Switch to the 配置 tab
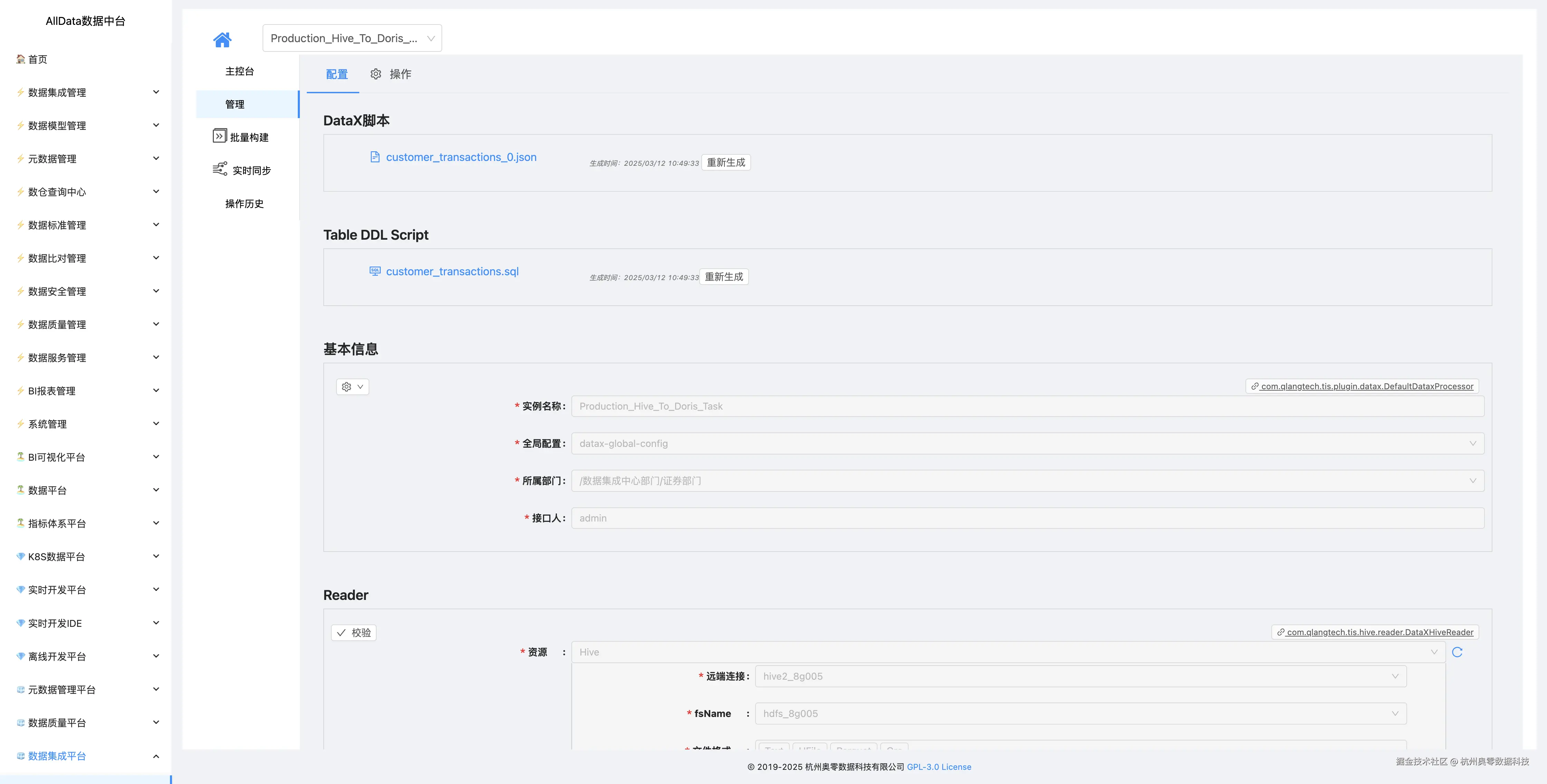This screenshot has height=784, width=1547. [x=336, y=75]
